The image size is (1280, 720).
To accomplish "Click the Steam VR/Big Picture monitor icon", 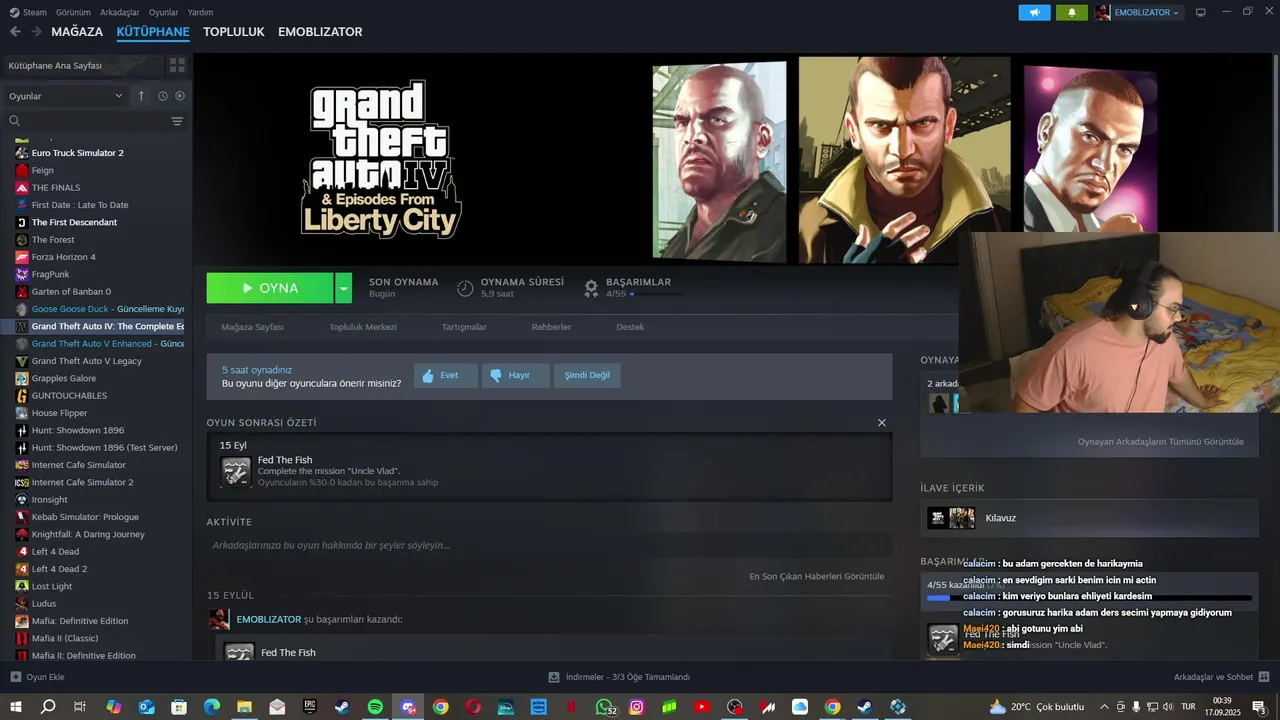I will [1201, 12].
